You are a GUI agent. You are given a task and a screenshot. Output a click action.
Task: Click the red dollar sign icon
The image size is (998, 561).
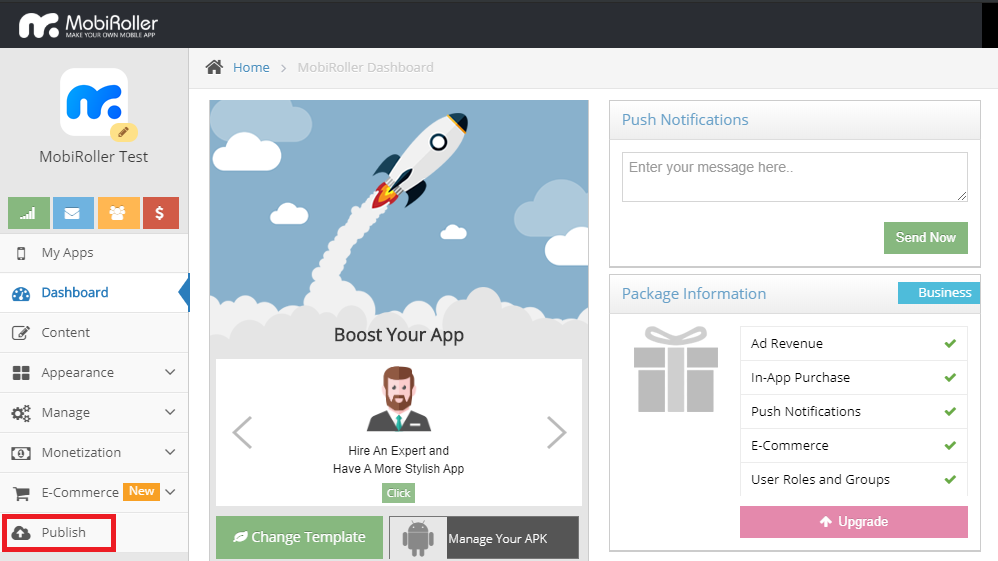pos(161,213)
